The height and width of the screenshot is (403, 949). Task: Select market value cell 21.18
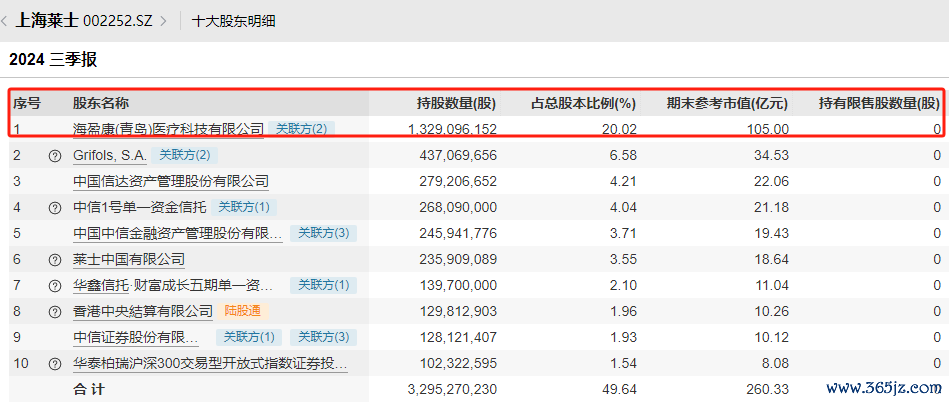click(772, 208)
